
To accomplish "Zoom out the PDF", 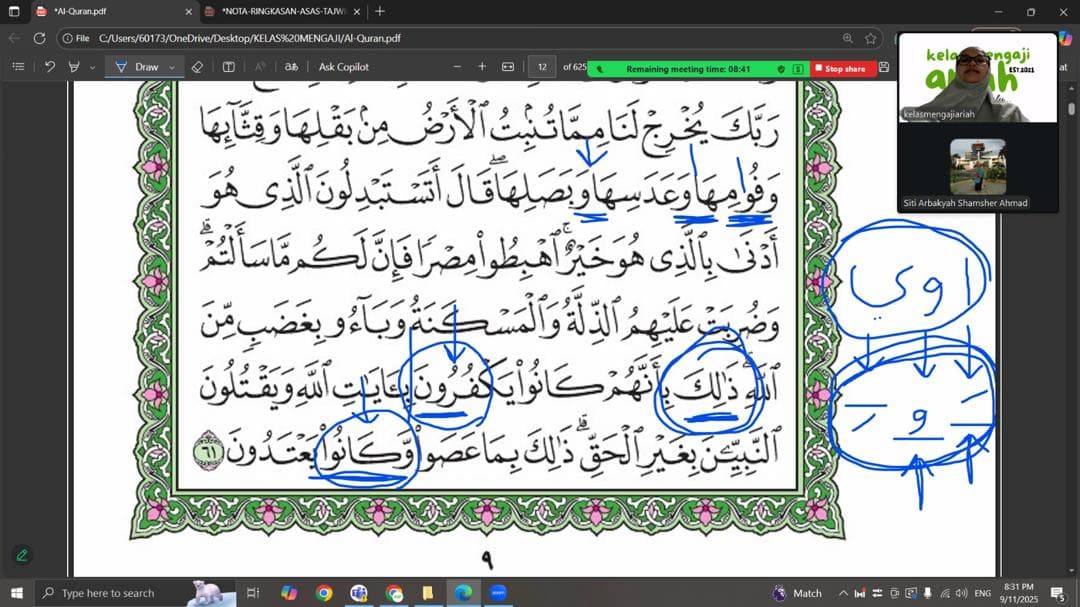I will (x=457, y=67).
